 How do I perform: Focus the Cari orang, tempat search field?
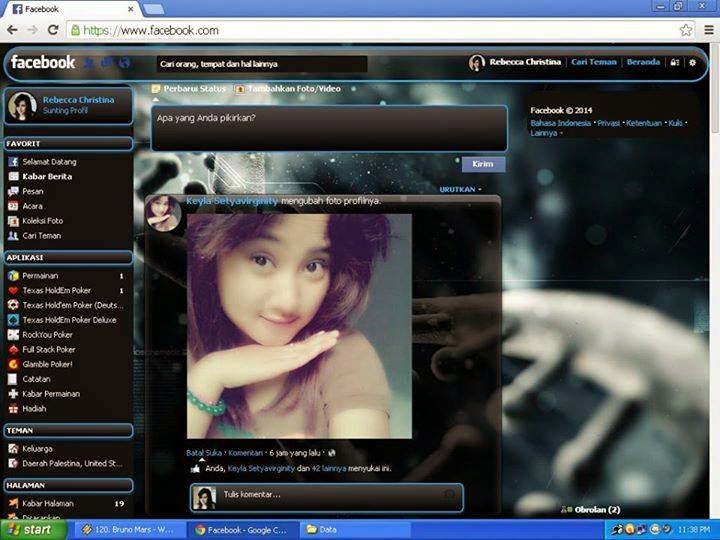coord(262,64)
